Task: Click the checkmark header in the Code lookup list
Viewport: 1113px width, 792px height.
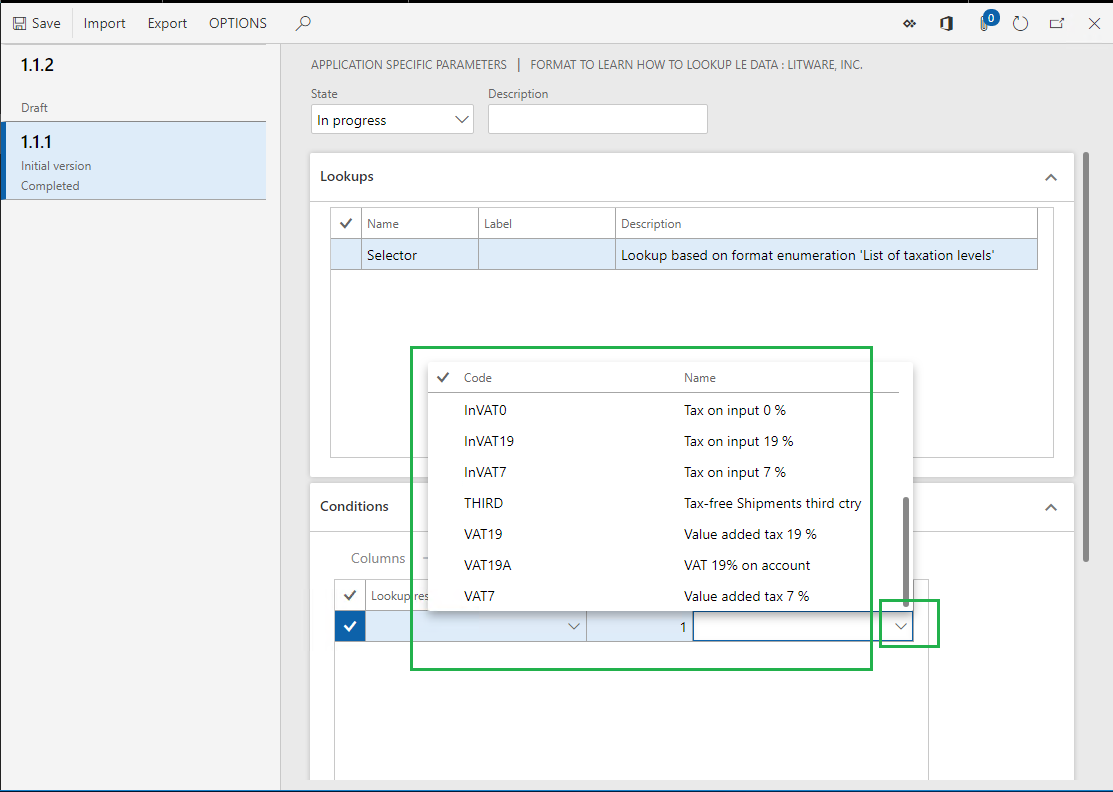Action: (443, 377)
